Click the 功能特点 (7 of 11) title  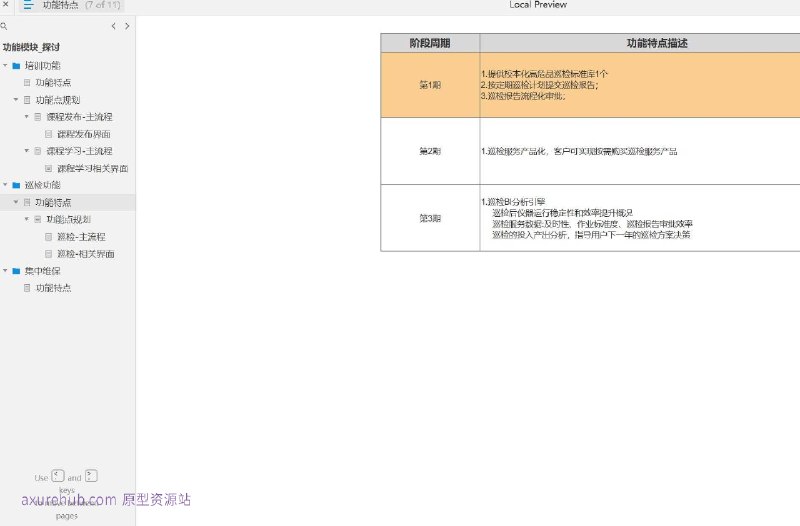click(x=82, y=5)
